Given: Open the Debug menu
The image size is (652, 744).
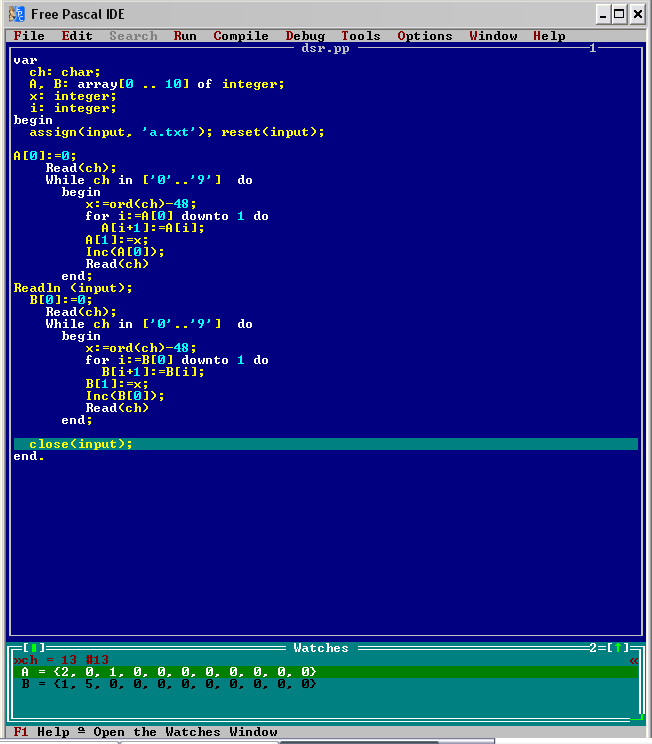Looking at the screenshot, I should 305,36.
